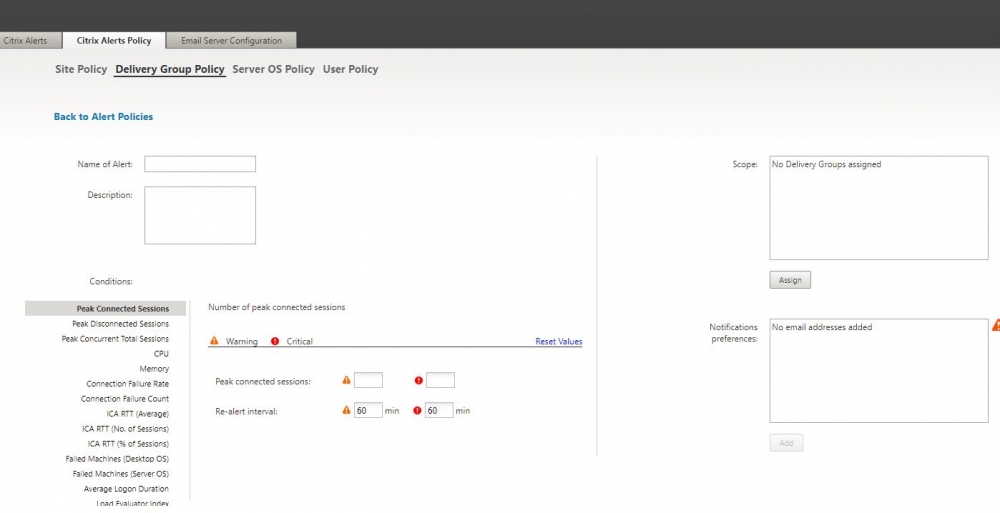The image size is (1000, 513).
Task: Select Delivery Group Policy
Action: click(170, 69)
